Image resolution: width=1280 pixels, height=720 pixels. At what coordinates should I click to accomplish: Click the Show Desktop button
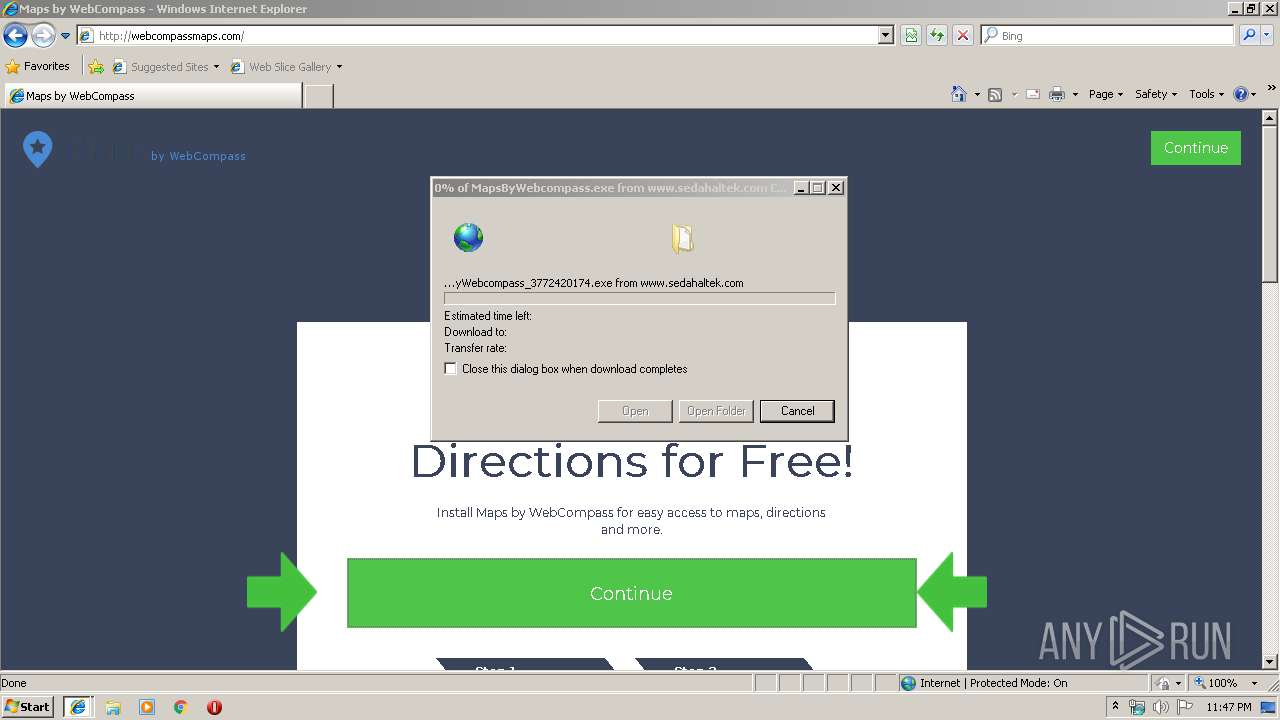[1269, 707]
